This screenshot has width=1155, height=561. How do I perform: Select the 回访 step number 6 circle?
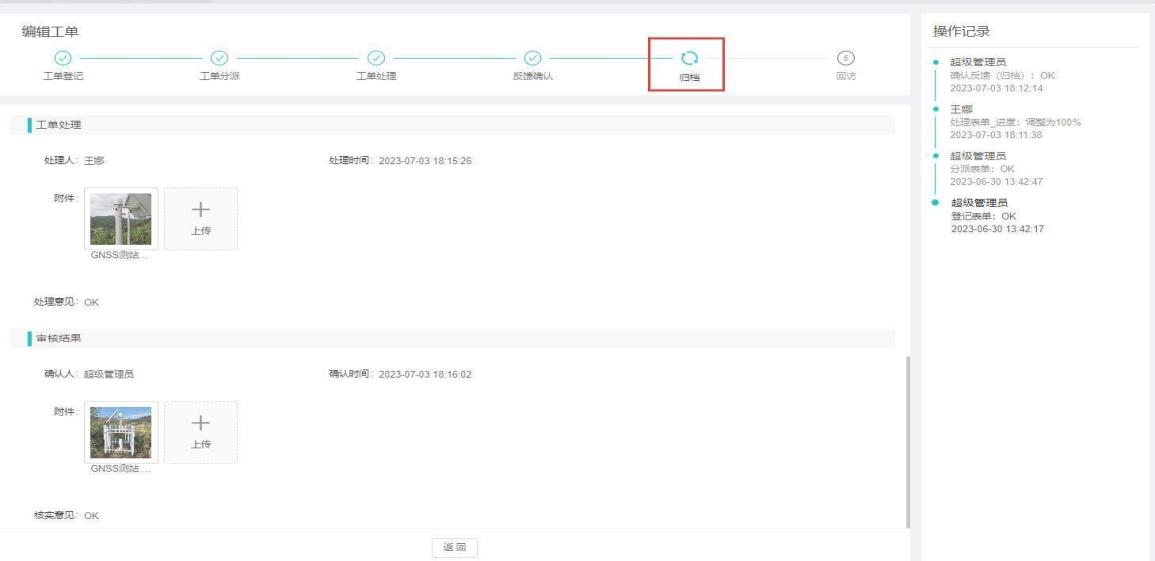tap(845, 58)
